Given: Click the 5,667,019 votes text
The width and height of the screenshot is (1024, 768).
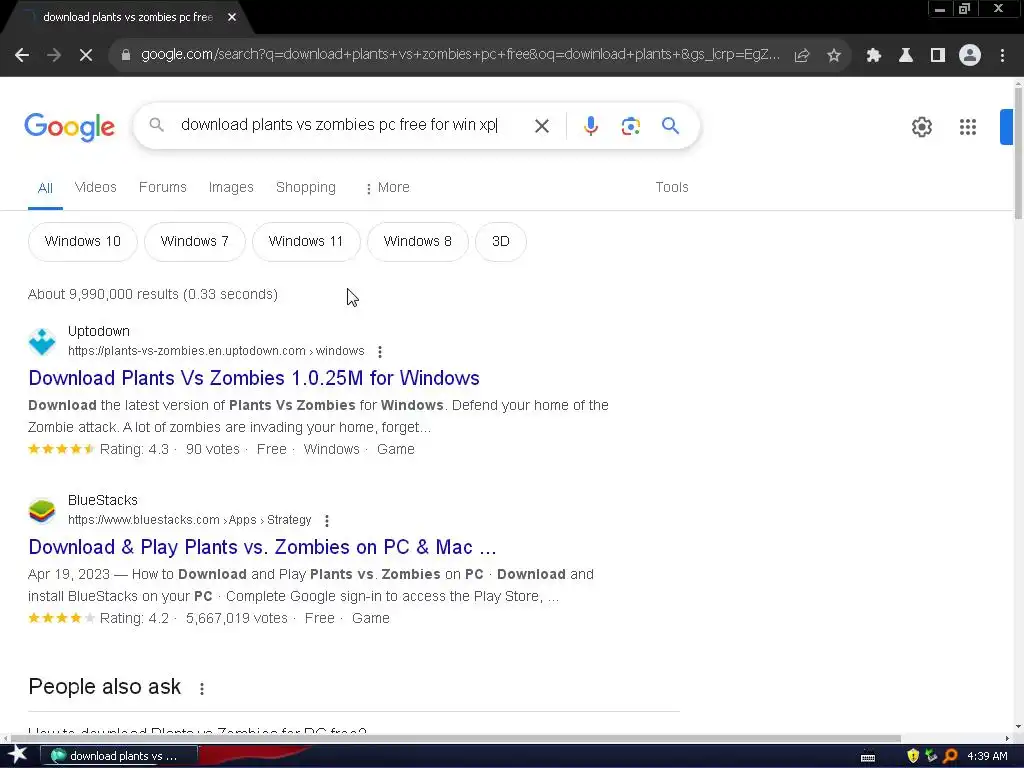Looking at the screenshot, I should pyautogui.click(x=237, y=618).
